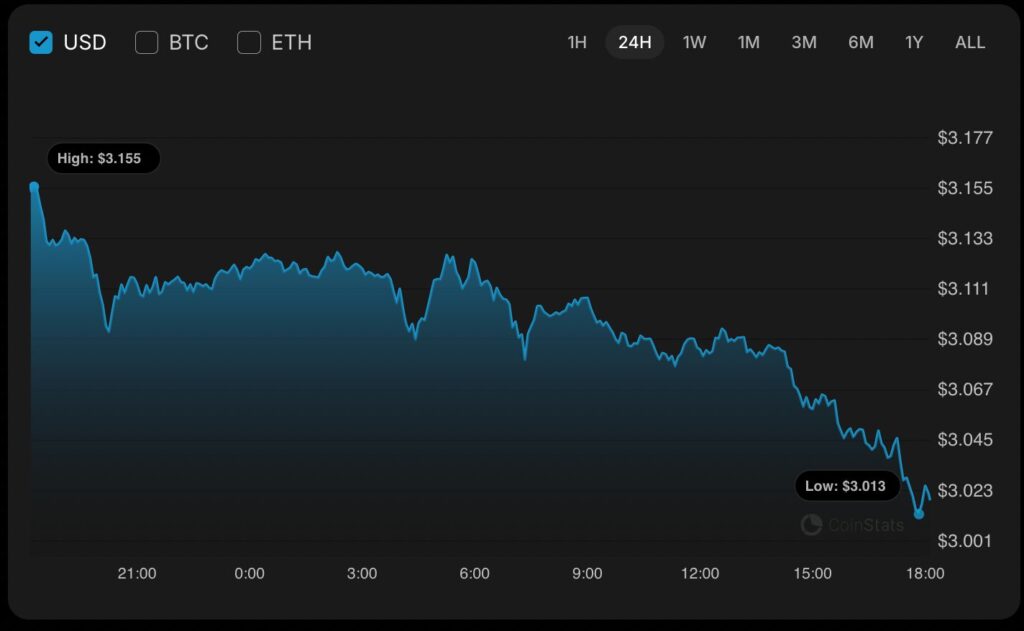This screenshot has height=631, width=1024.
Task: Click the High $3.155 tooltip label
Action: click(x=104, y=158)
